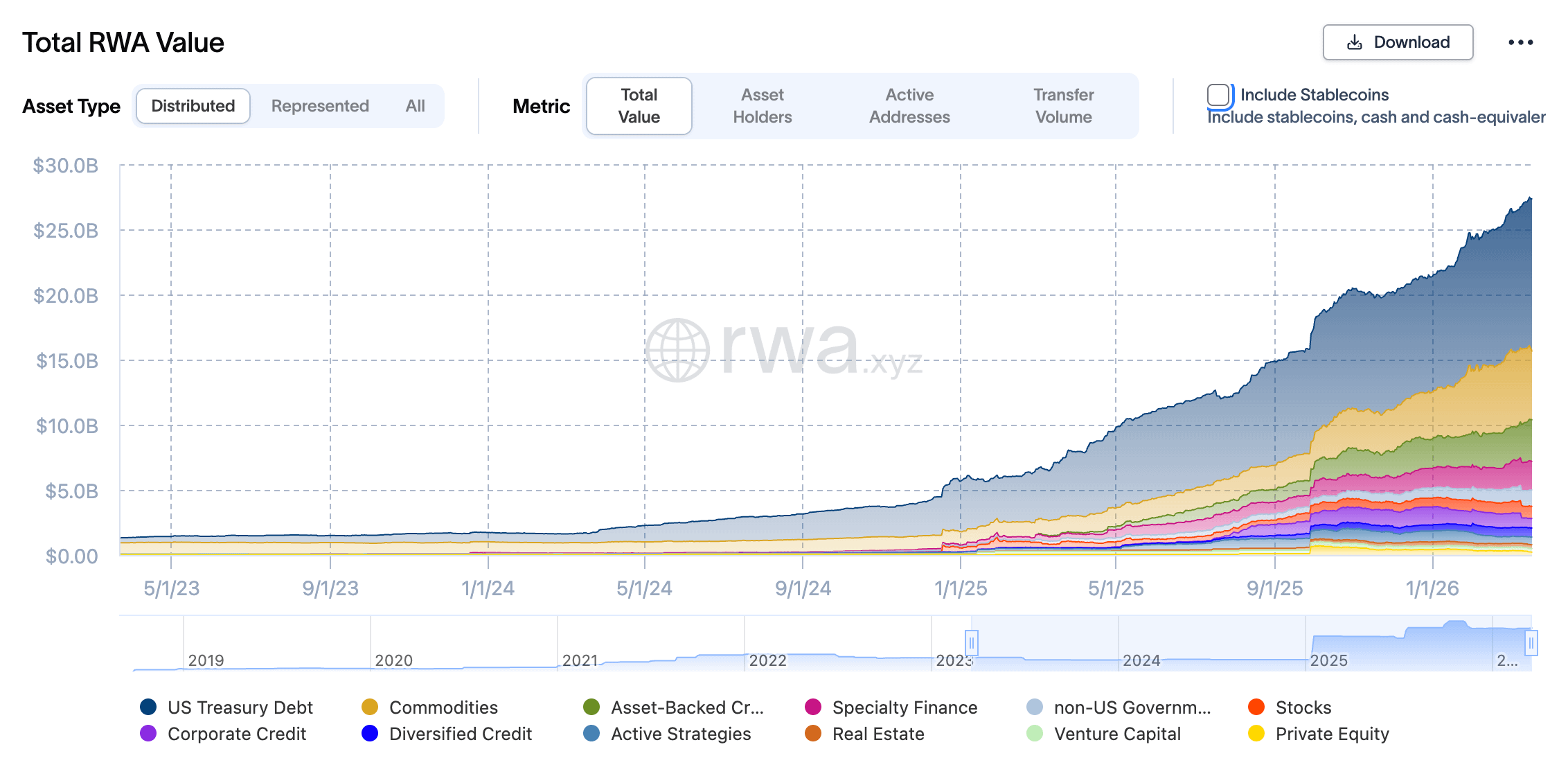
Task: Enable the Include Stablecoins checkbox
Action: [x=1218, y=95]
